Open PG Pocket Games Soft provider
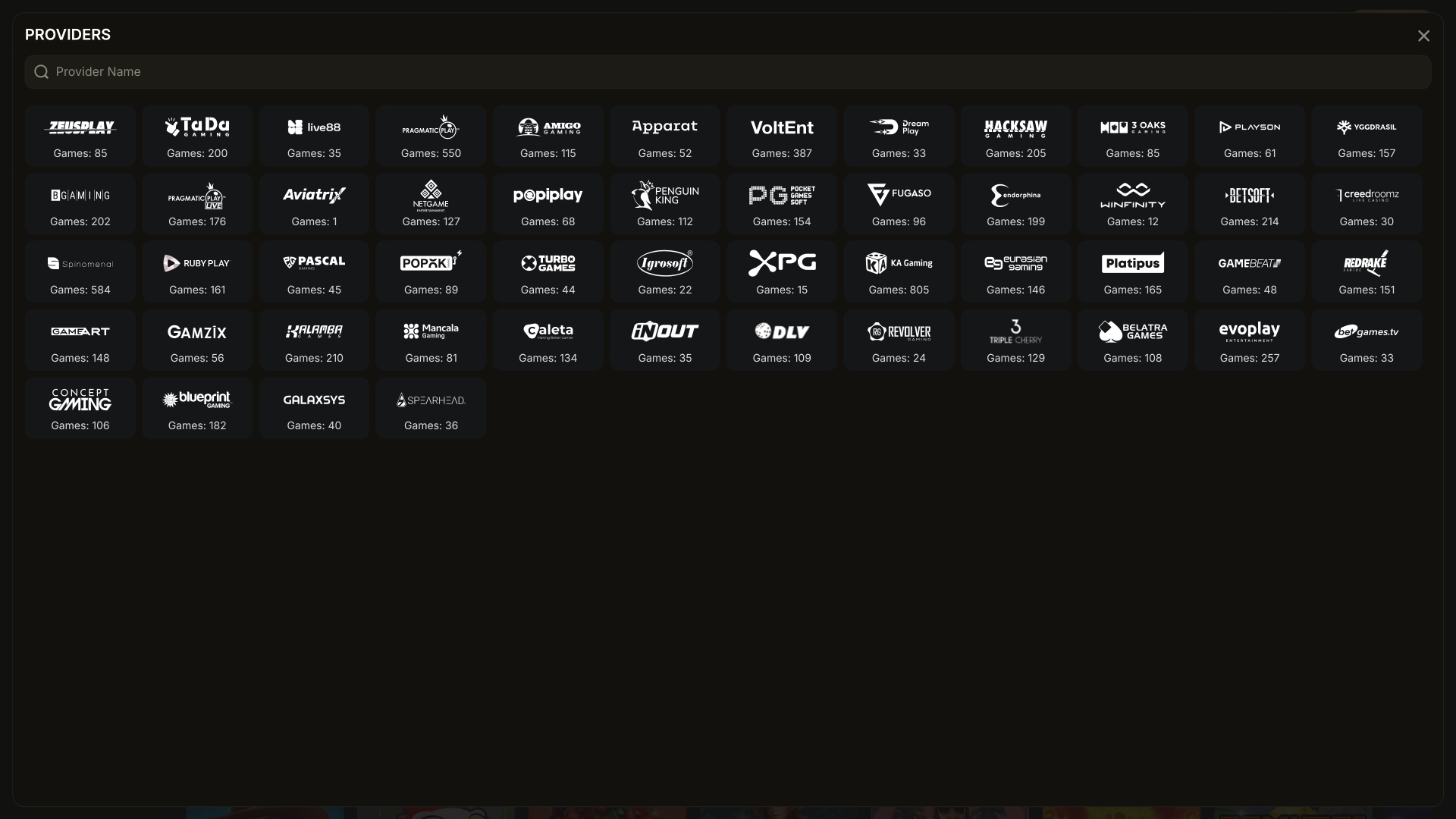 pyautogui.click(x=782, y=204)
